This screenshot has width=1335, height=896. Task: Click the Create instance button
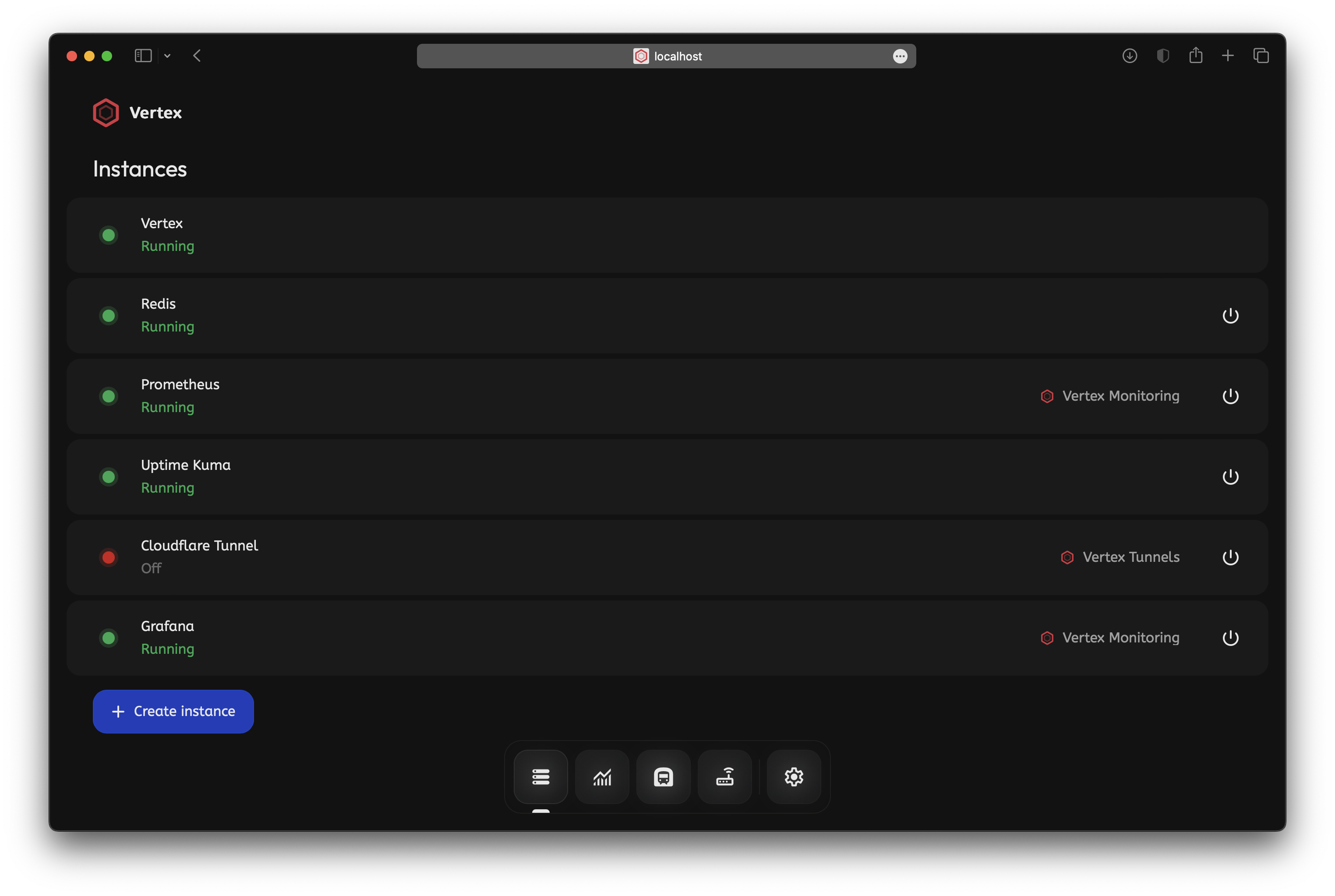tap(173, 712)
